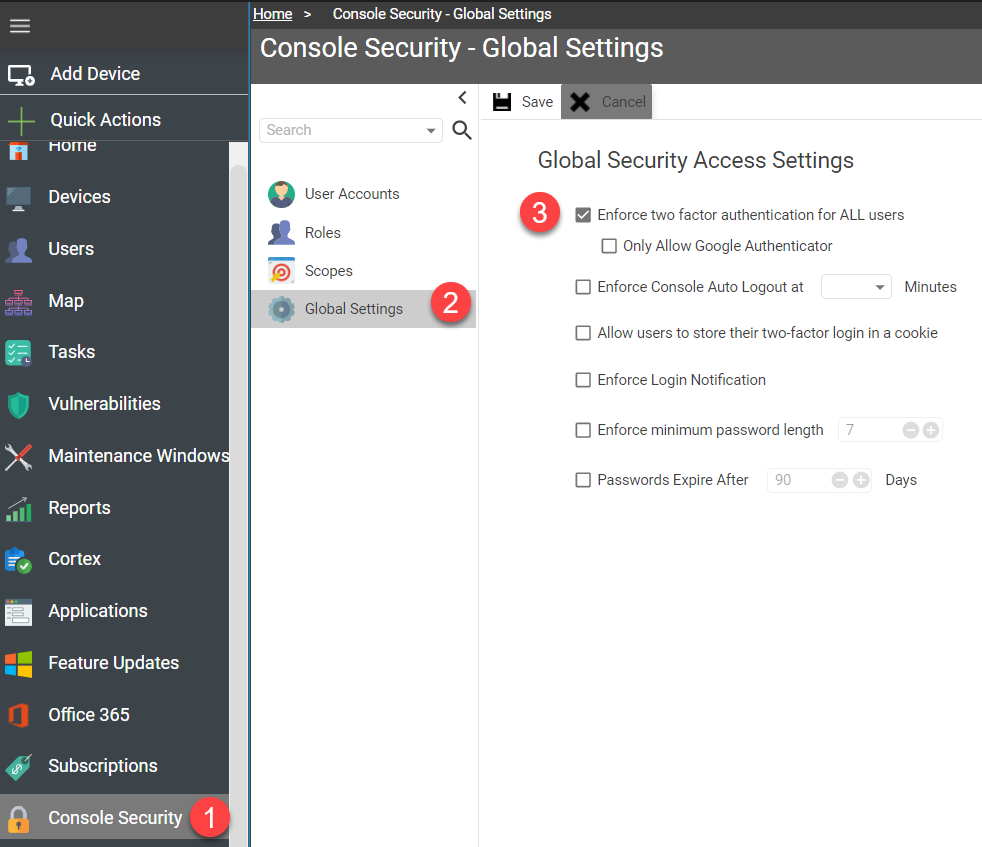Open Feature Updates in the sidebar
Viewport: 982px width, 847px height.
click(x=115, y=662)
